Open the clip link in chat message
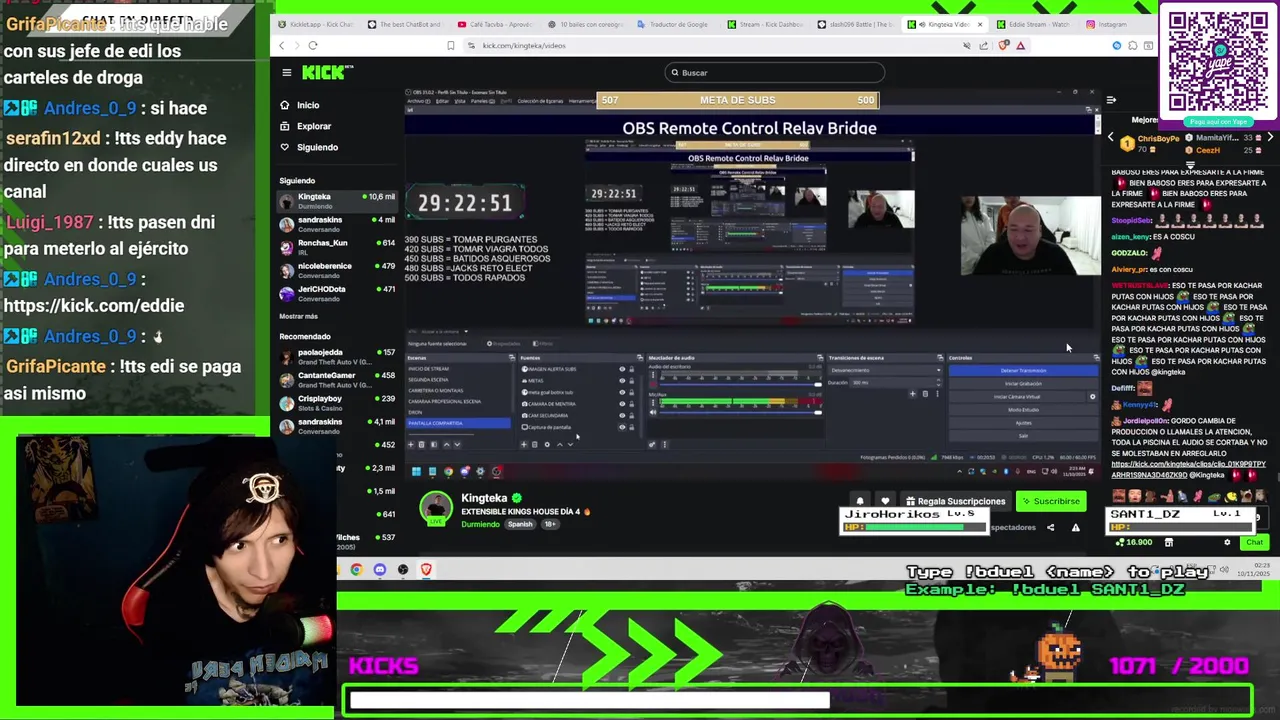The width and height of the screenshot is (1280, 720). click(1188, 469)
